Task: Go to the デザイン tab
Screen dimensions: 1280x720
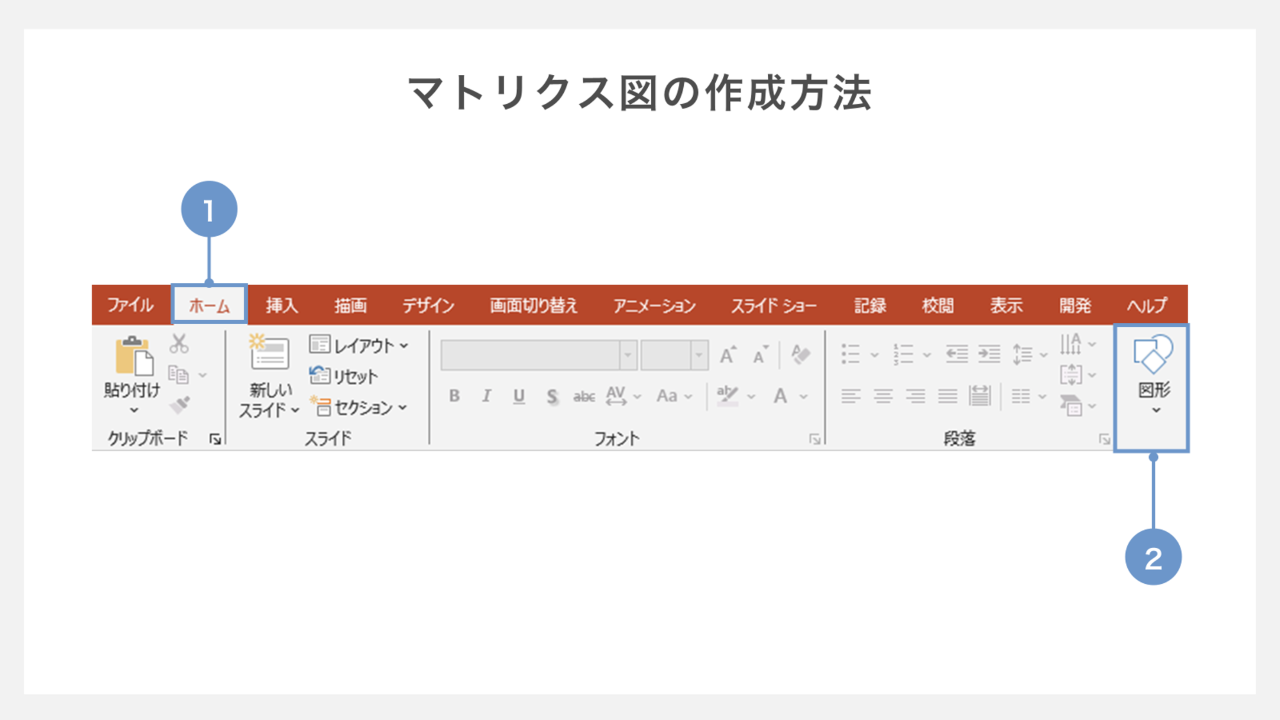Action: pos(428,305)
